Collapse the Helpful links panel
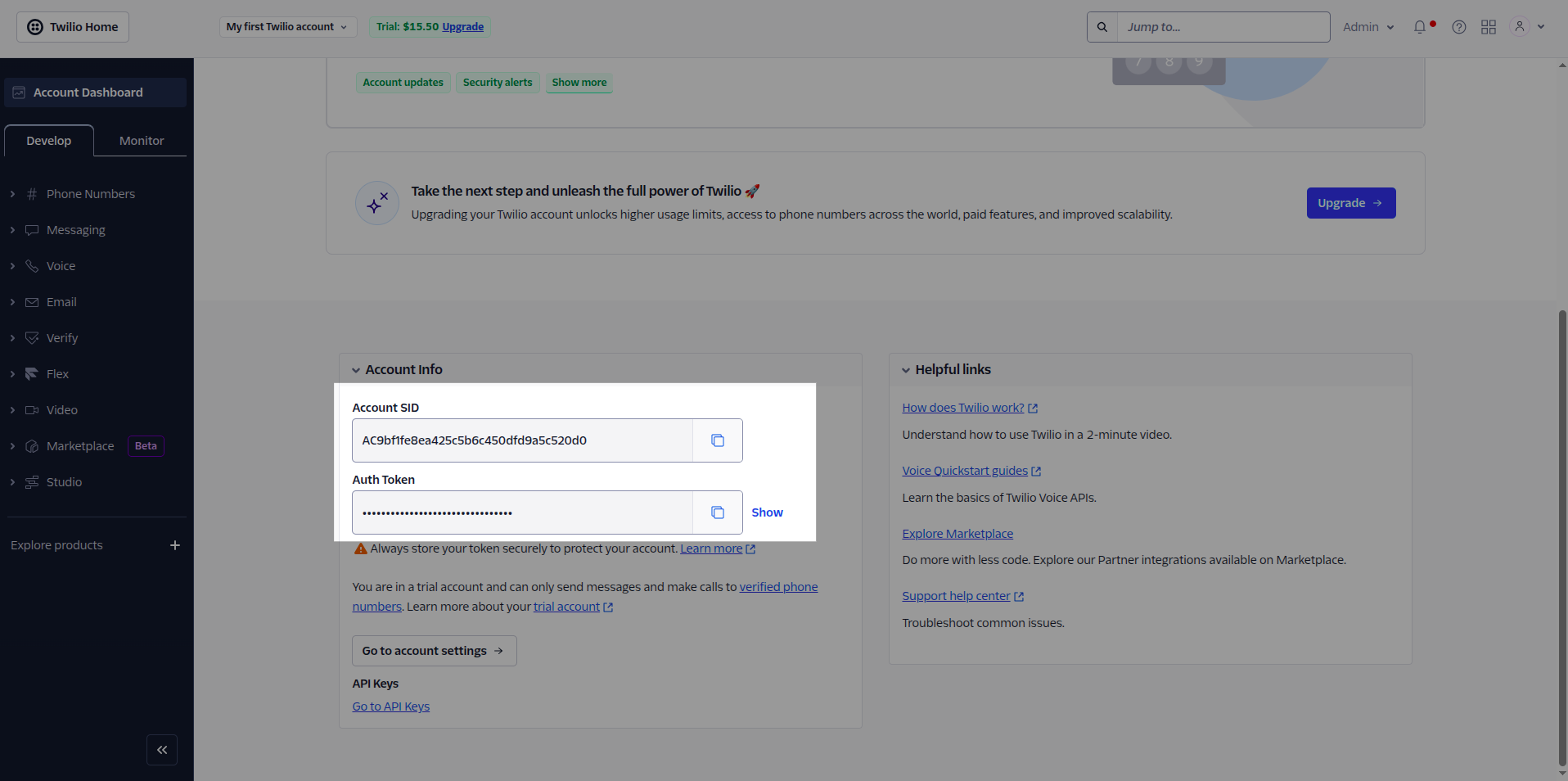 (x=906, y=370)
